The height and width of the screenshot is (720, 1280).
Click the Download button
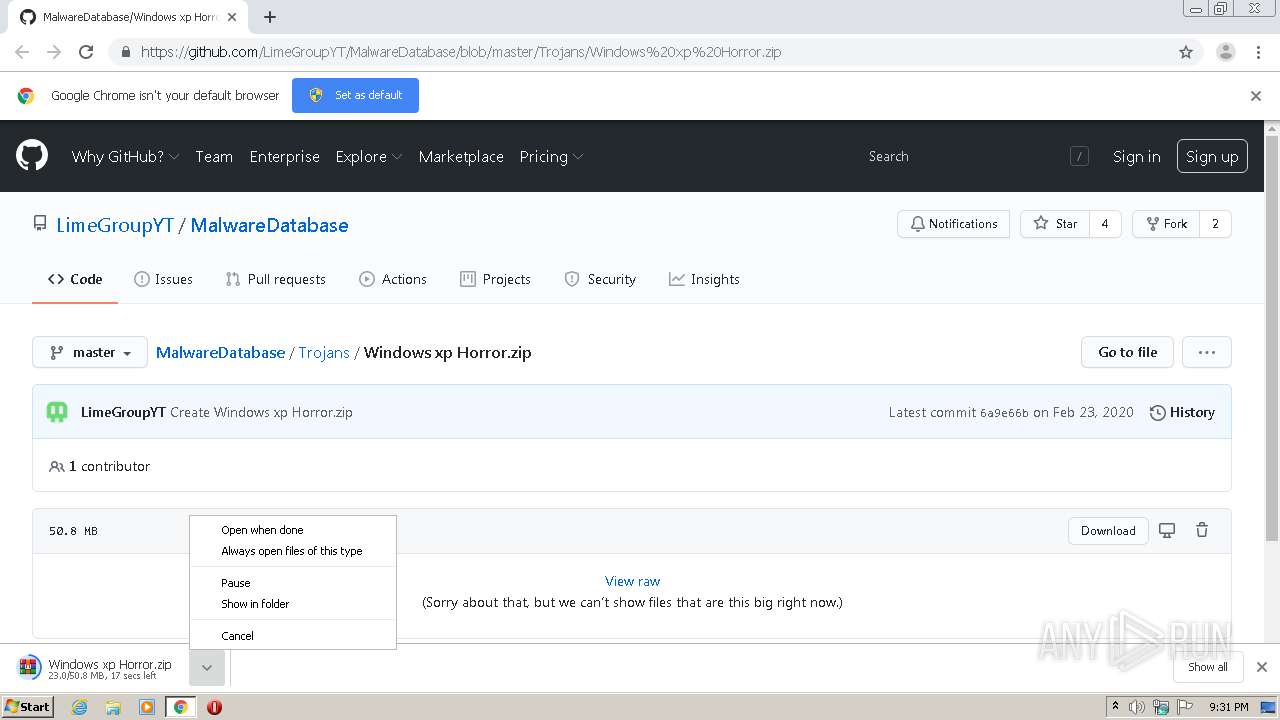pyautogui.click(x=1108, y=530)
